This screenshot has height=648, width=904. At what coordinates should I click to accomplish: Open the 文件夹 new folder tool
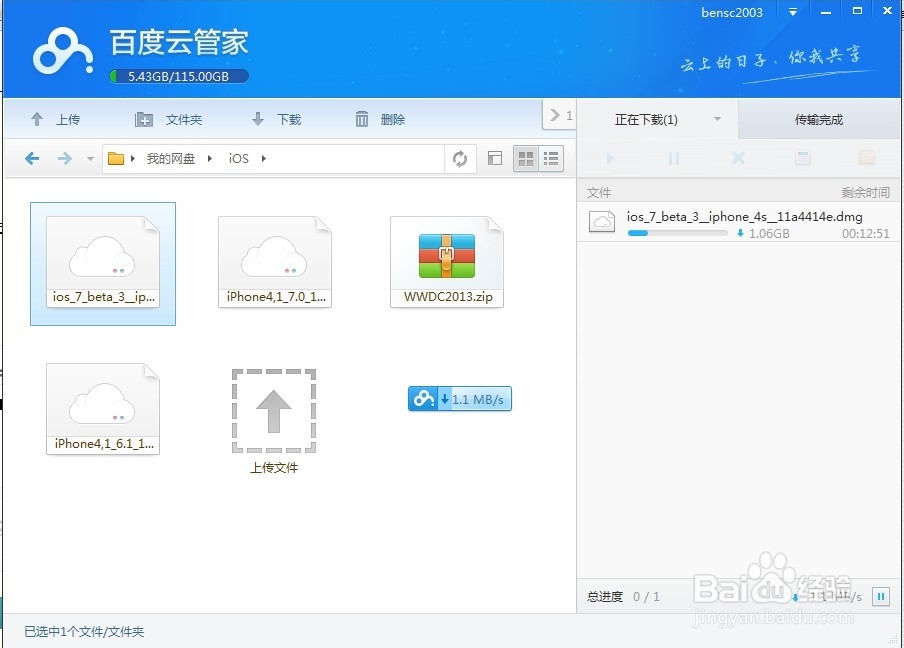(x=143, y=119)
